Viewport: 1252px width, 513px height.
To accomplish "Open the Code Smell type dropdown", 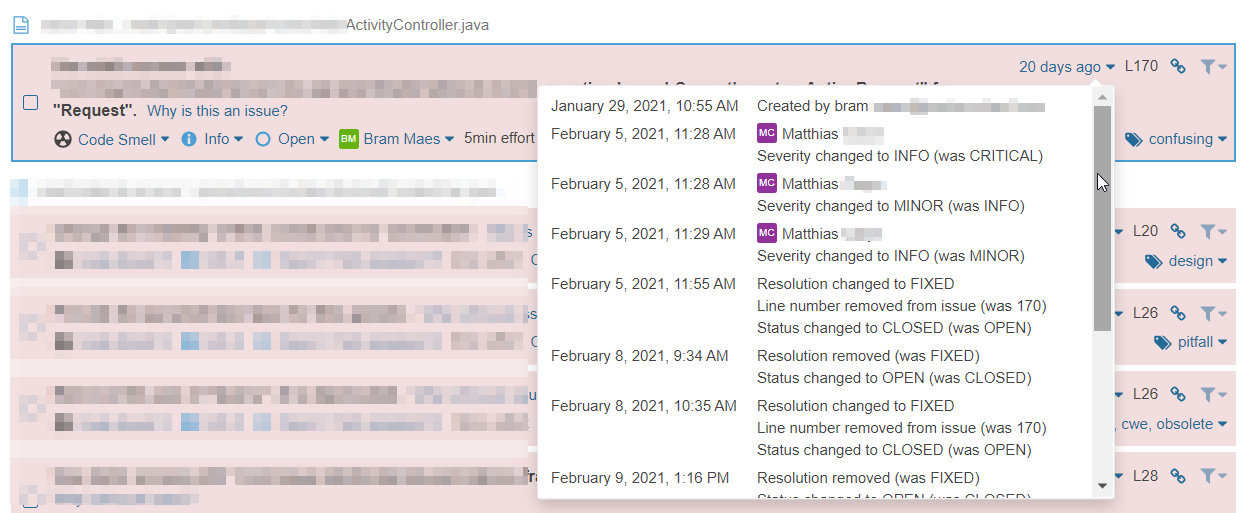I will pyautogui.click(x=123, y=139).
